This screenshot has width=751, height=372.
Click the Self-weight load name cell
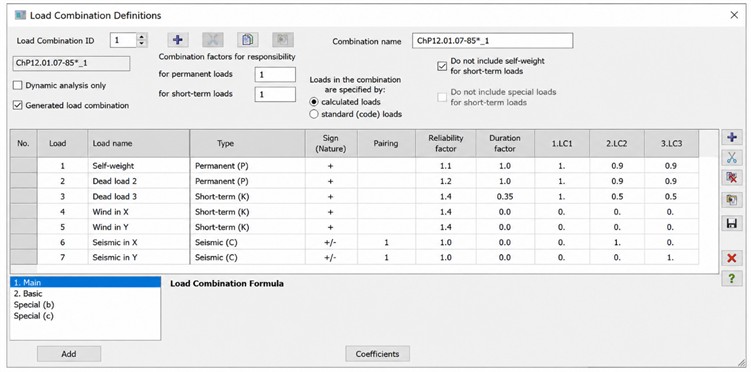pyautogui.click(x=139, y=166)
